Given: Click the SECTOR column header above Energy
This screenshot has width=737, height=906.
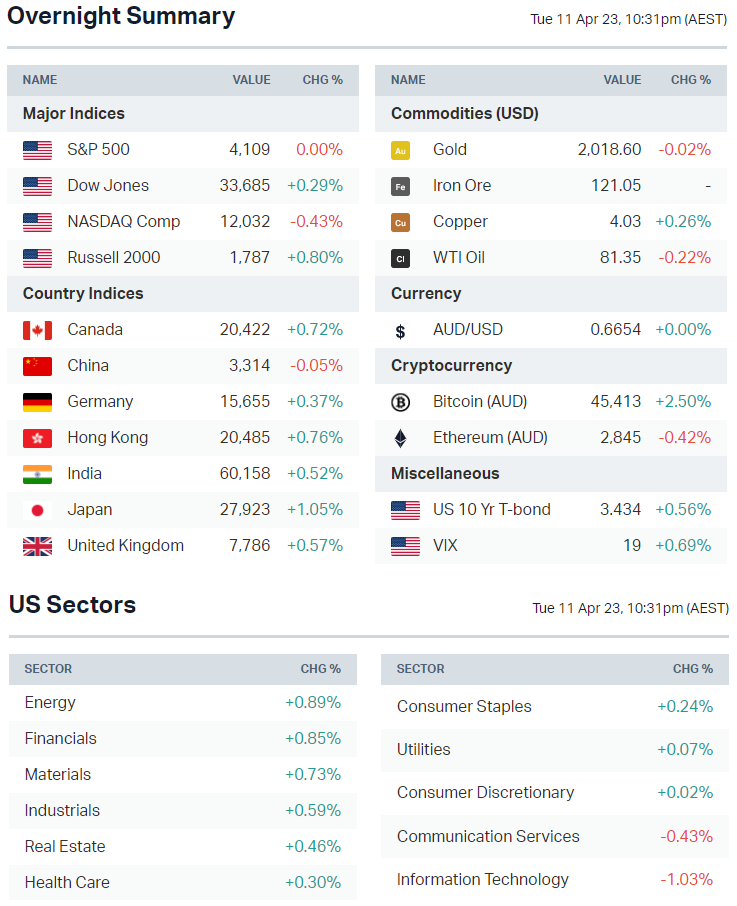Looking at the screenshot, I should 48,669.
